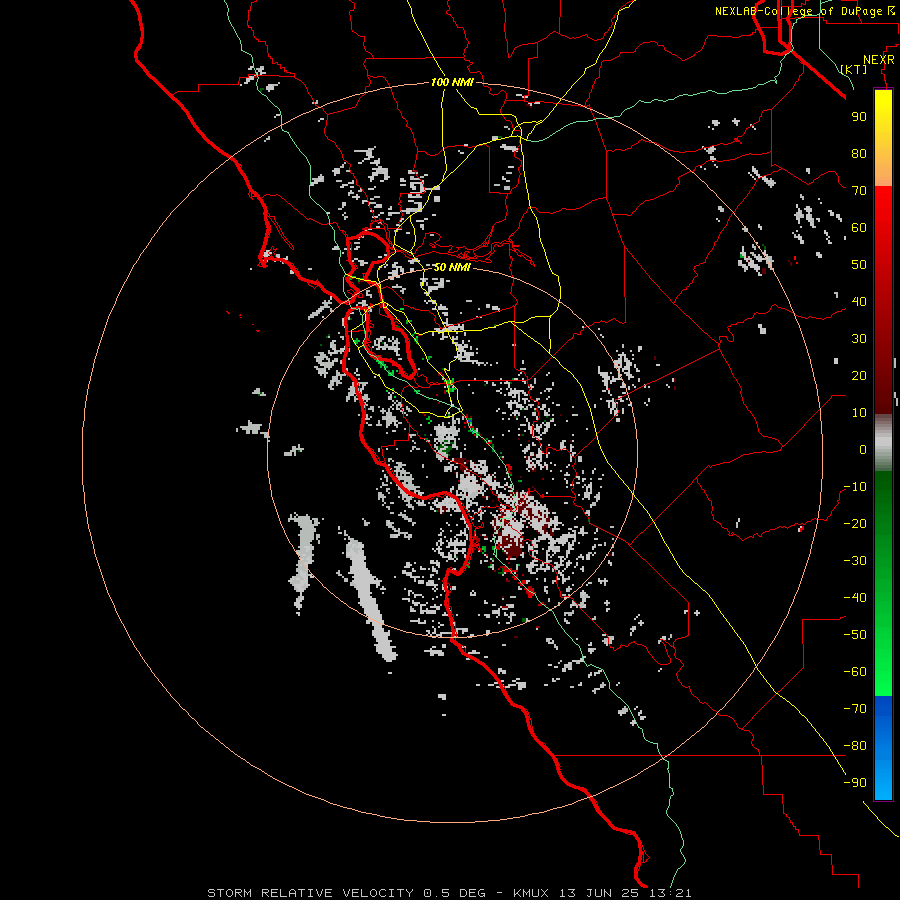Viewport: 900px width, 900px height.
Task: Click the 60 value on velocity scale
Action: pyautogui.click(x=859, y=227)
